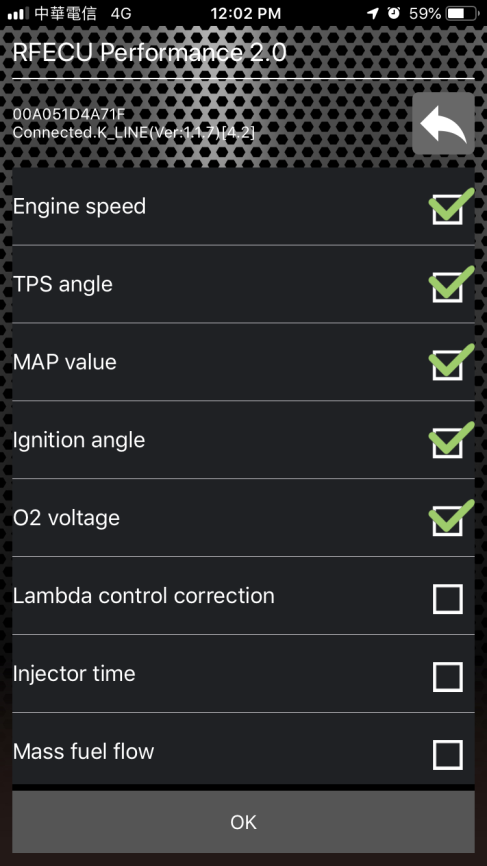The image size is (487, 866).
Task: Uncheck the Ignition angle checkbox
Action: [x=448, y=442]
